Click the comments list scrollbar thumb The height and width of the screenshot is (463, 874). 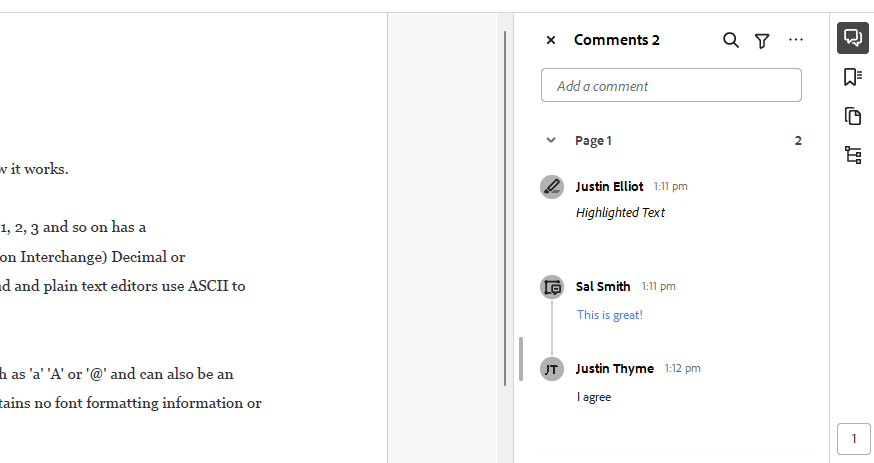521,359
